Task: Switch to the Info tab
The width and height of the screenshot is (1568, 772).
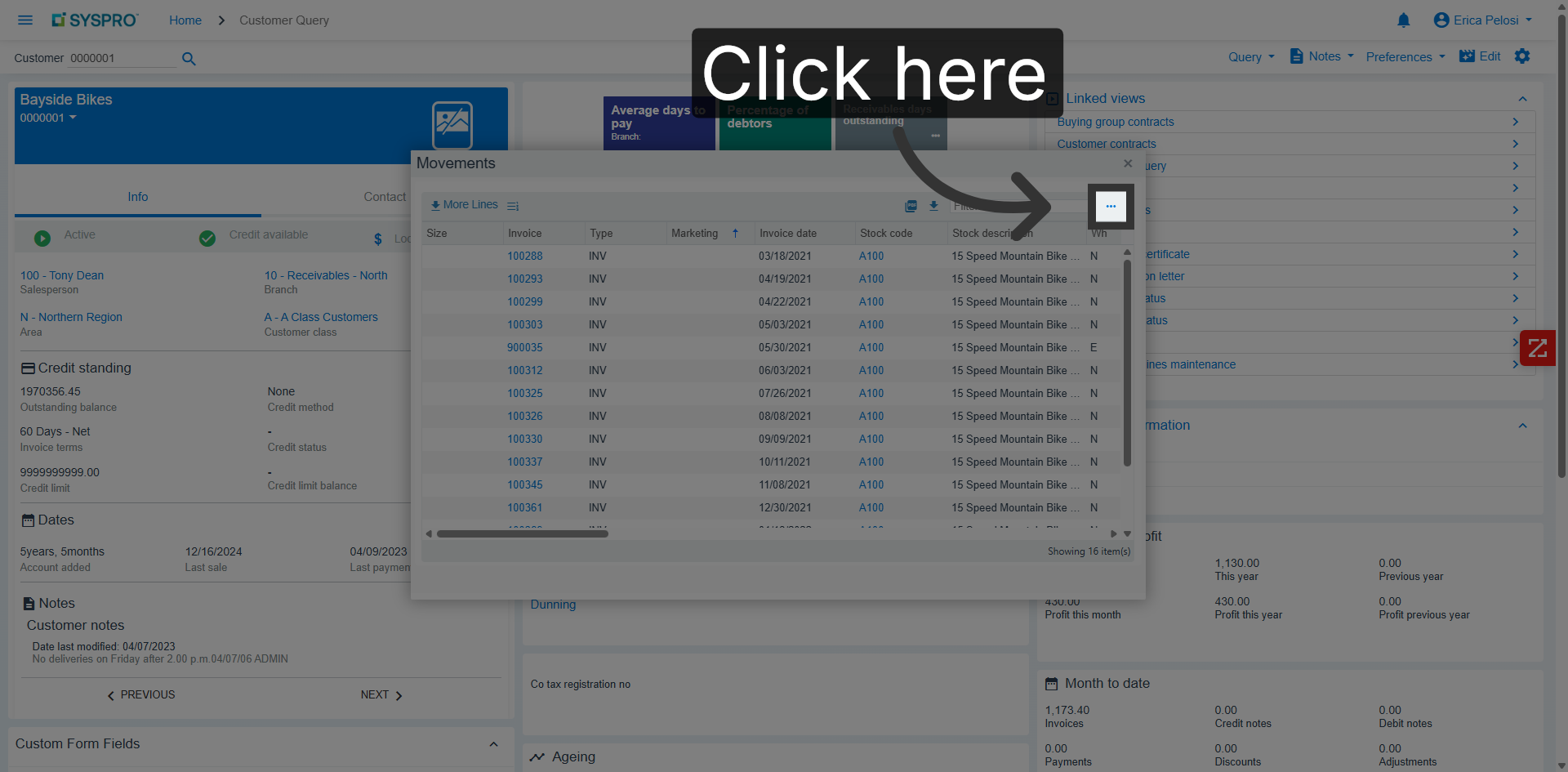Action: point(137,197)
